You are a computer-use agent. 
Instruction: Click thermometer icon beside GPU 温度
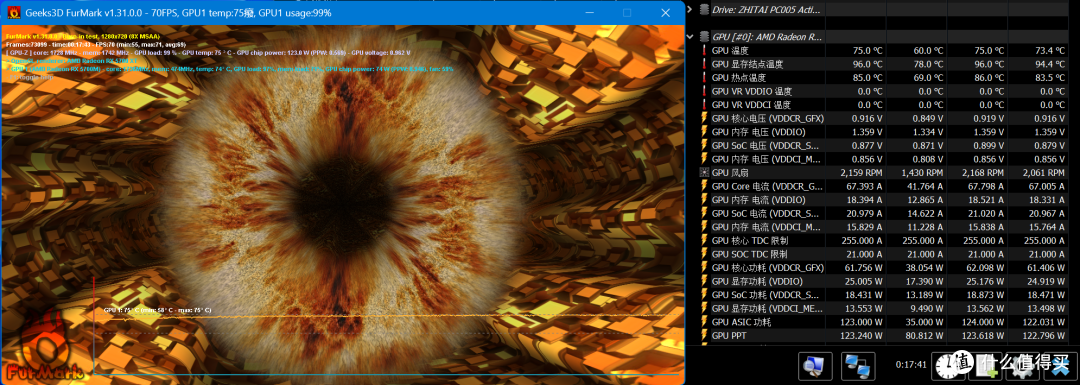705,50
